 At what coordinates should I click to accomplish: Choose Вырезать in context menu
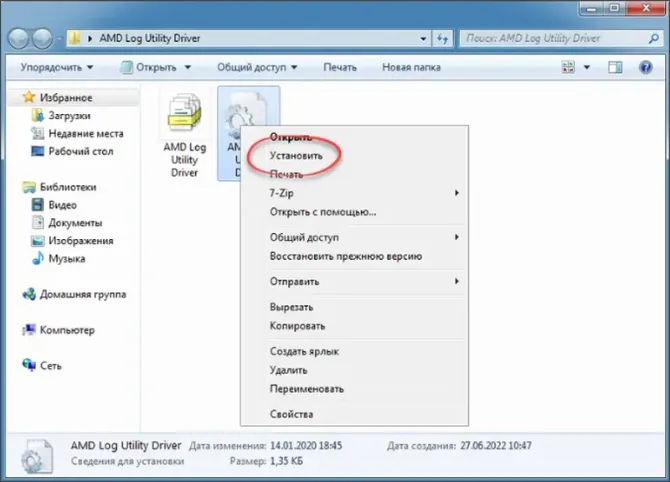[354, 307]
